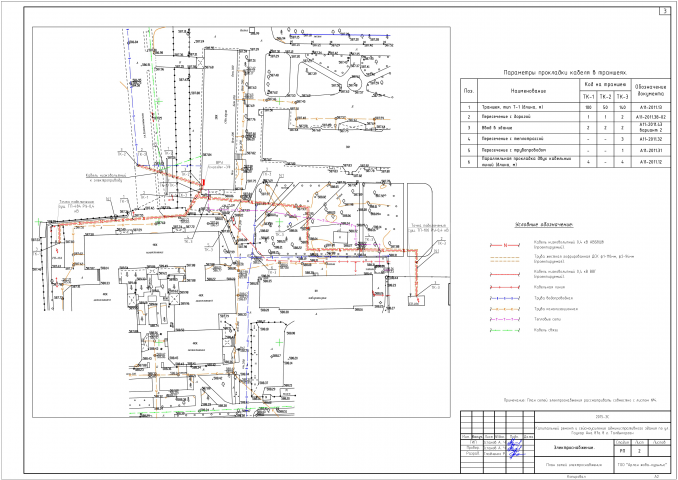Click the stage value 'РП' in title block

(x=621, y=451)
